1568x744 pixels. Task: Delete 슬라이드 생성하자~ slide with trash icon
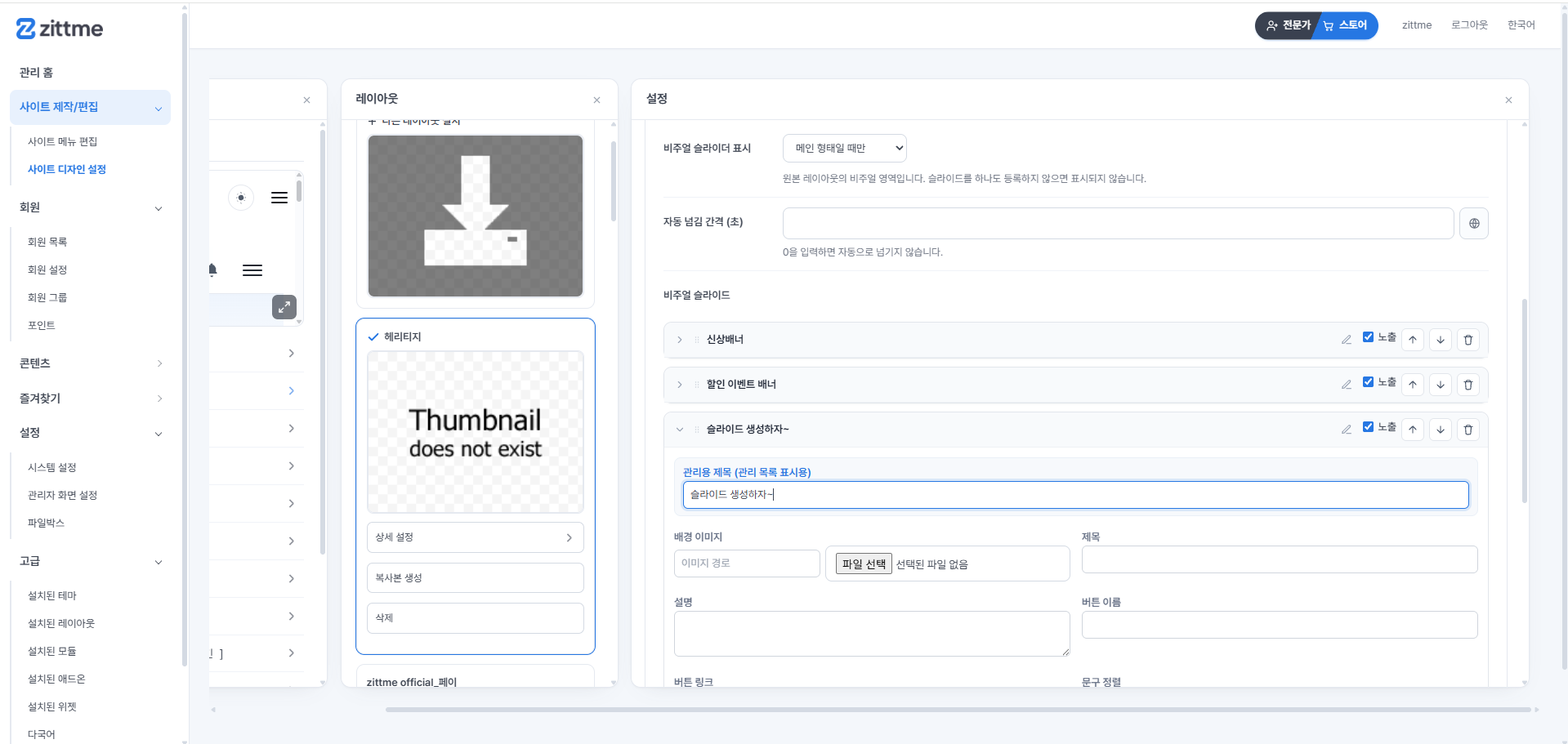click(1468, 430)
